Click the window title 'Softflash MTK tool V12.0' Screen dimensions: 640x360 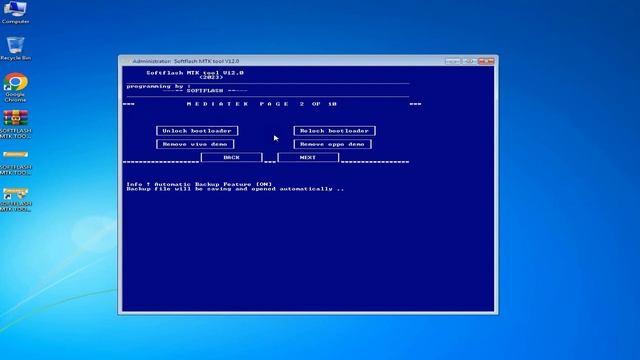click(207, 61)
